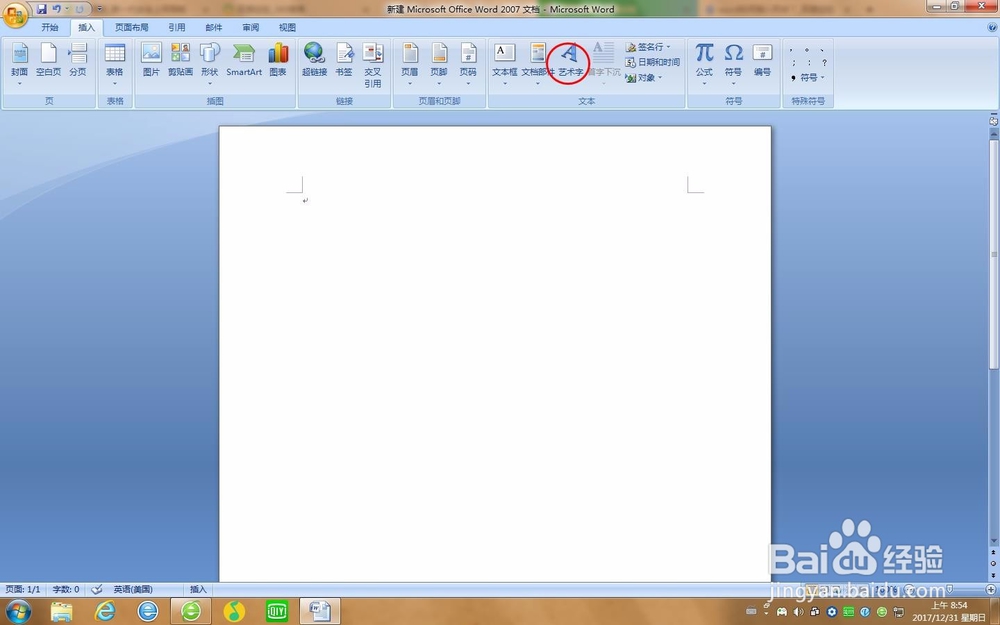
Task: Open the 页眉 header dropdown
Action: pos(409,64)
